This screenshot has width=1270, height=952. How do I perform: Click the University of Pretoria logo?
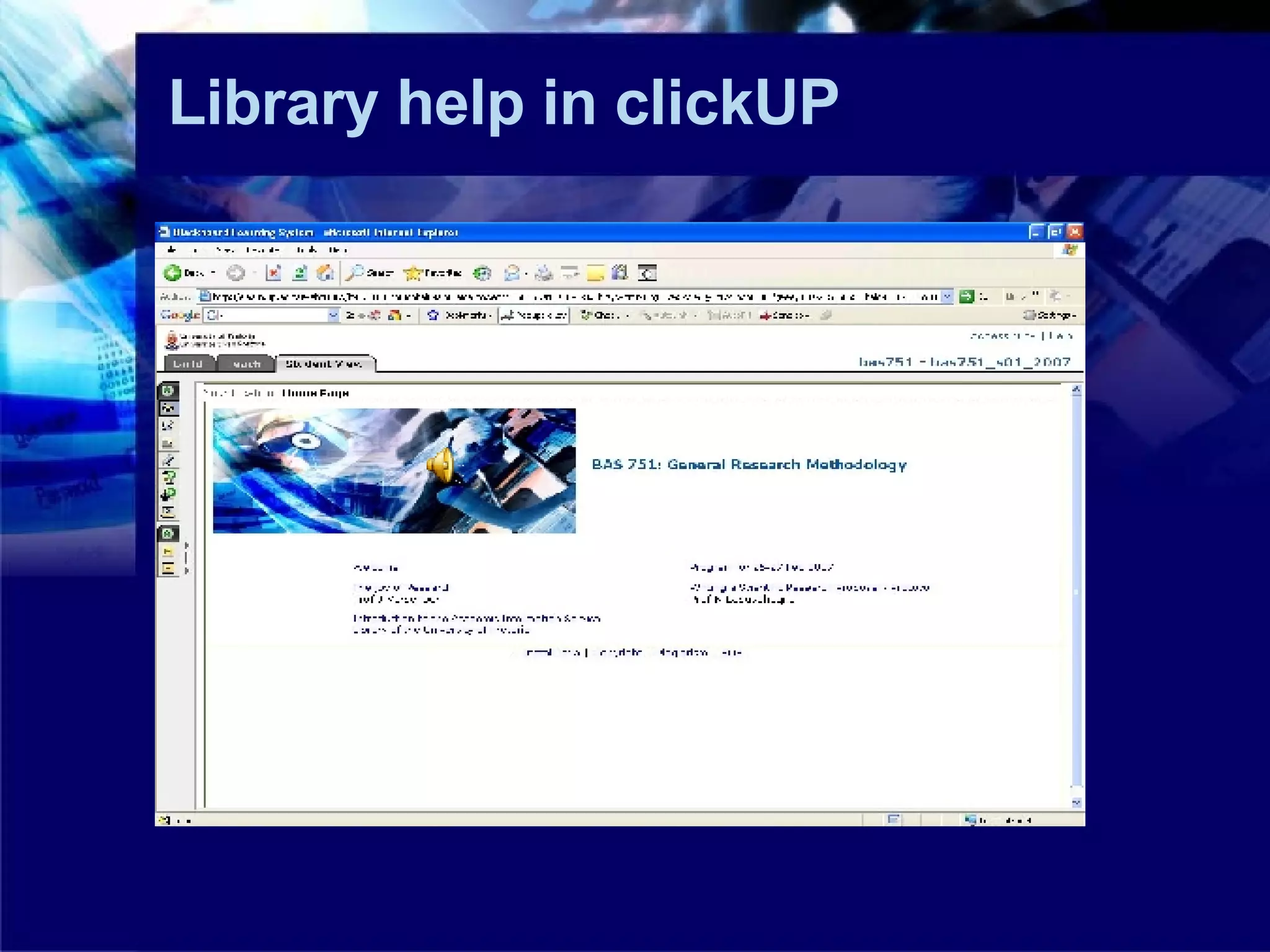tap(215, 340)
